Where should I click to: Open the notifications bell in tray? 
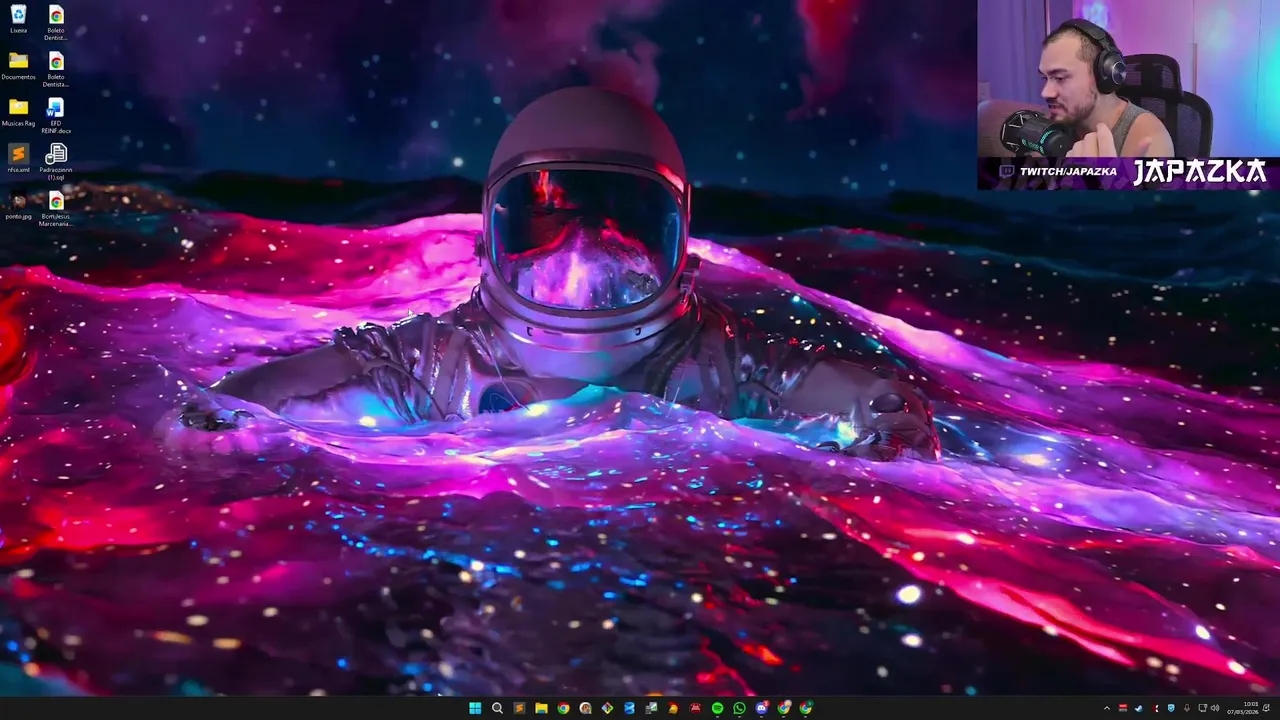1266,708
